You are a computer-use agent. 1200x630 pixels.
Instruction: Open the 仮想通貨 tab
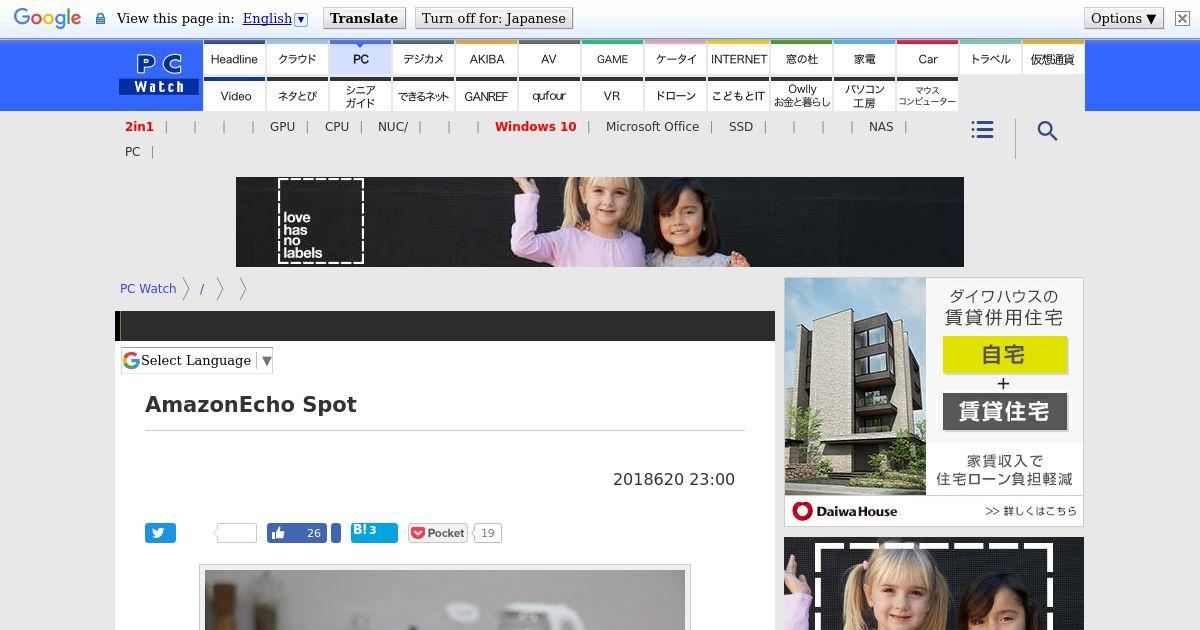coord(1053,58)
